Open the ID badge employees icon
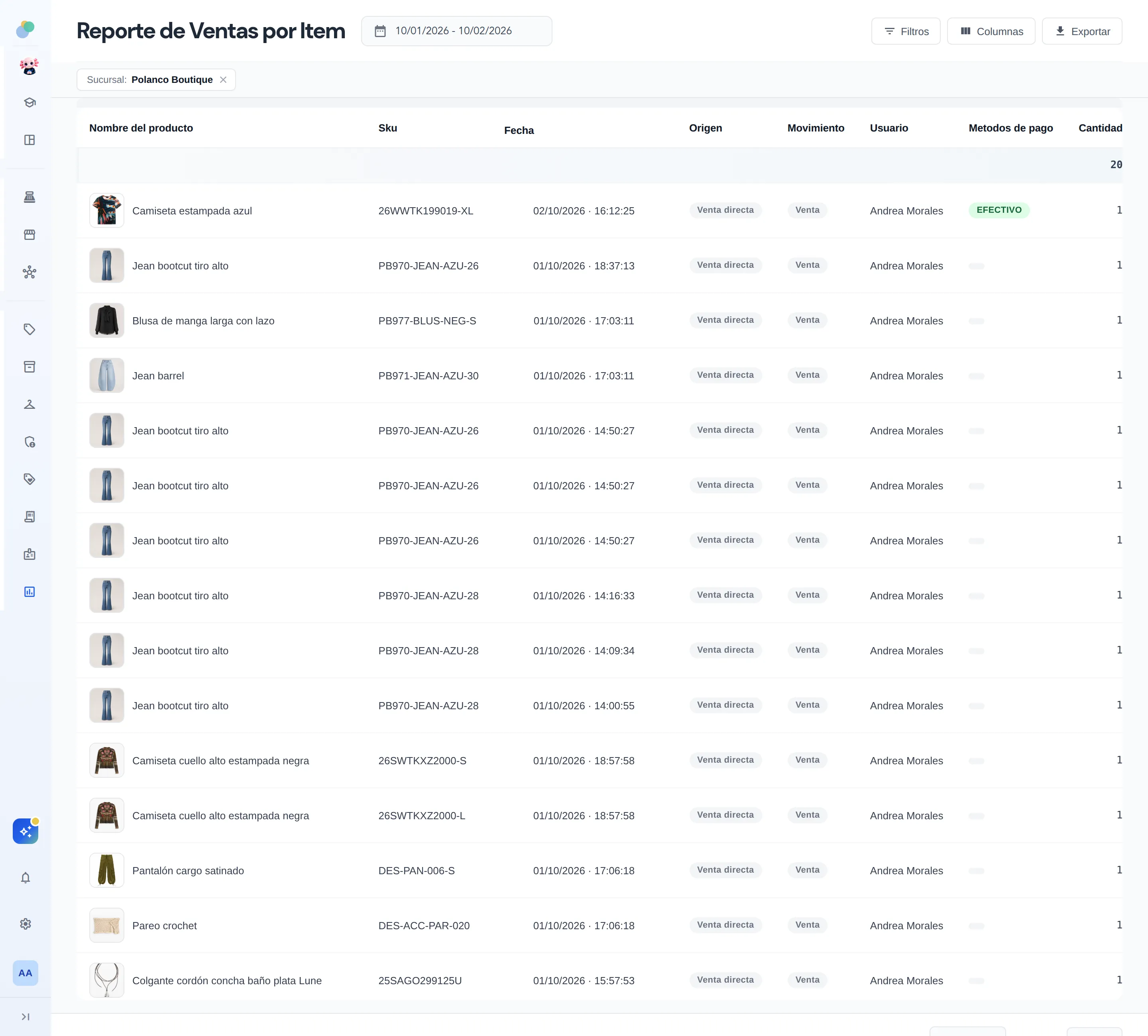 (29, 554)
